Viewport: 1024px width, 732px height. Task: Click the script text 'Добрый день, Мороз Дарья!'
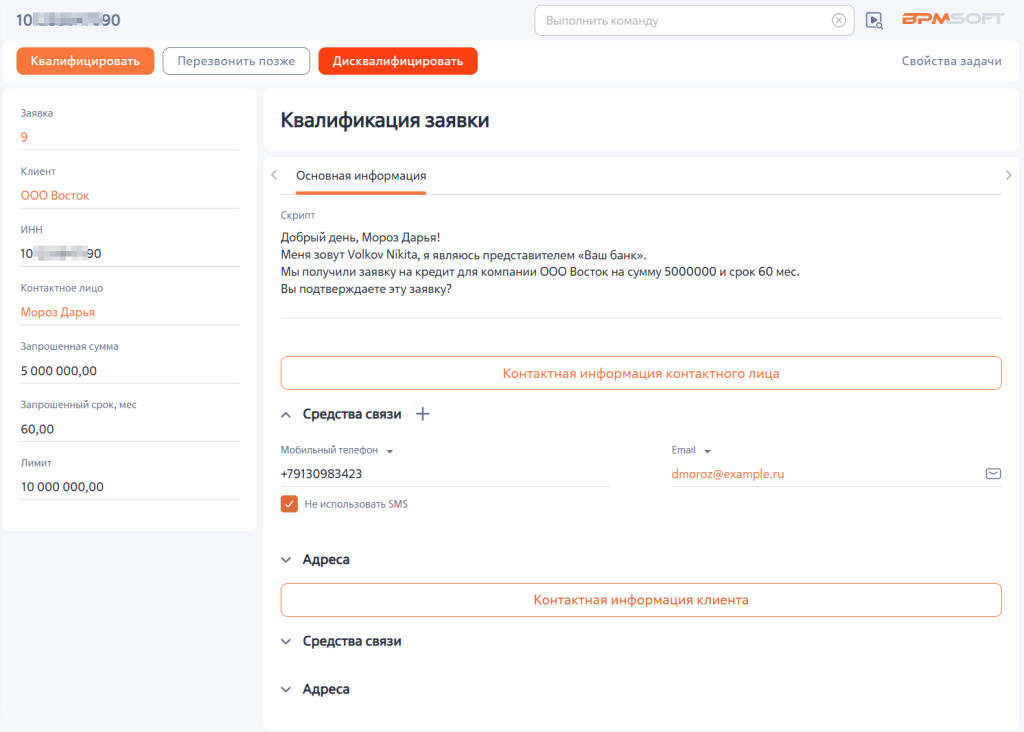click(x=360, y=238)
